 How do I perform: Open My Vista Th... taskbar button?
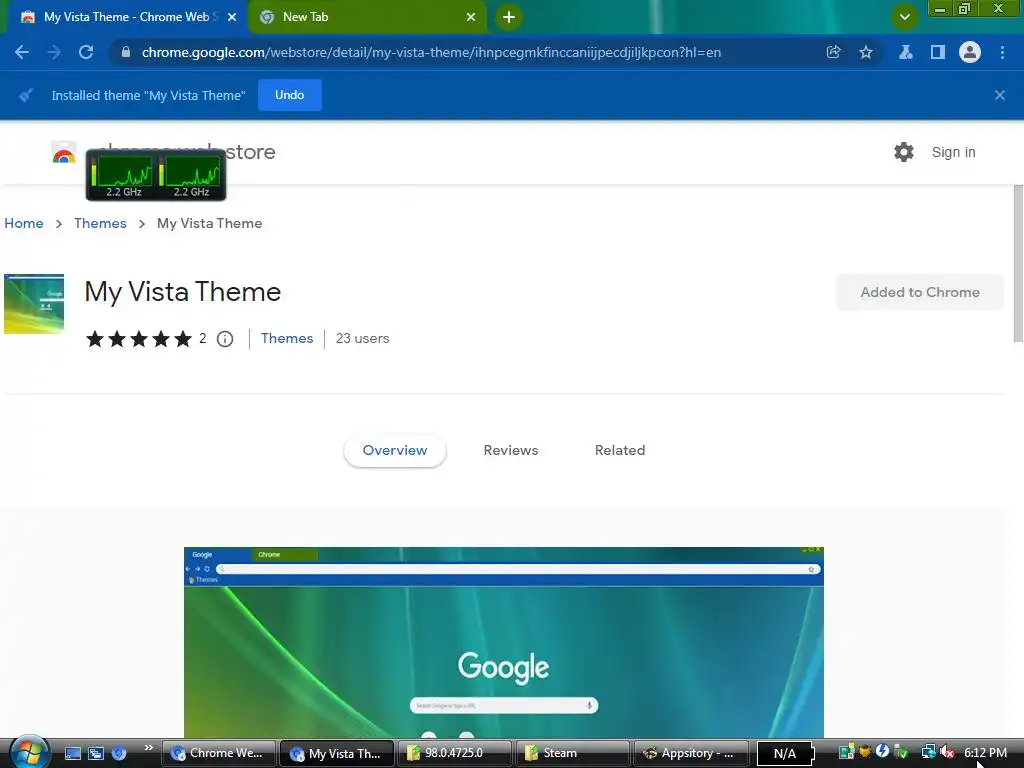click(x=337, y=754)
